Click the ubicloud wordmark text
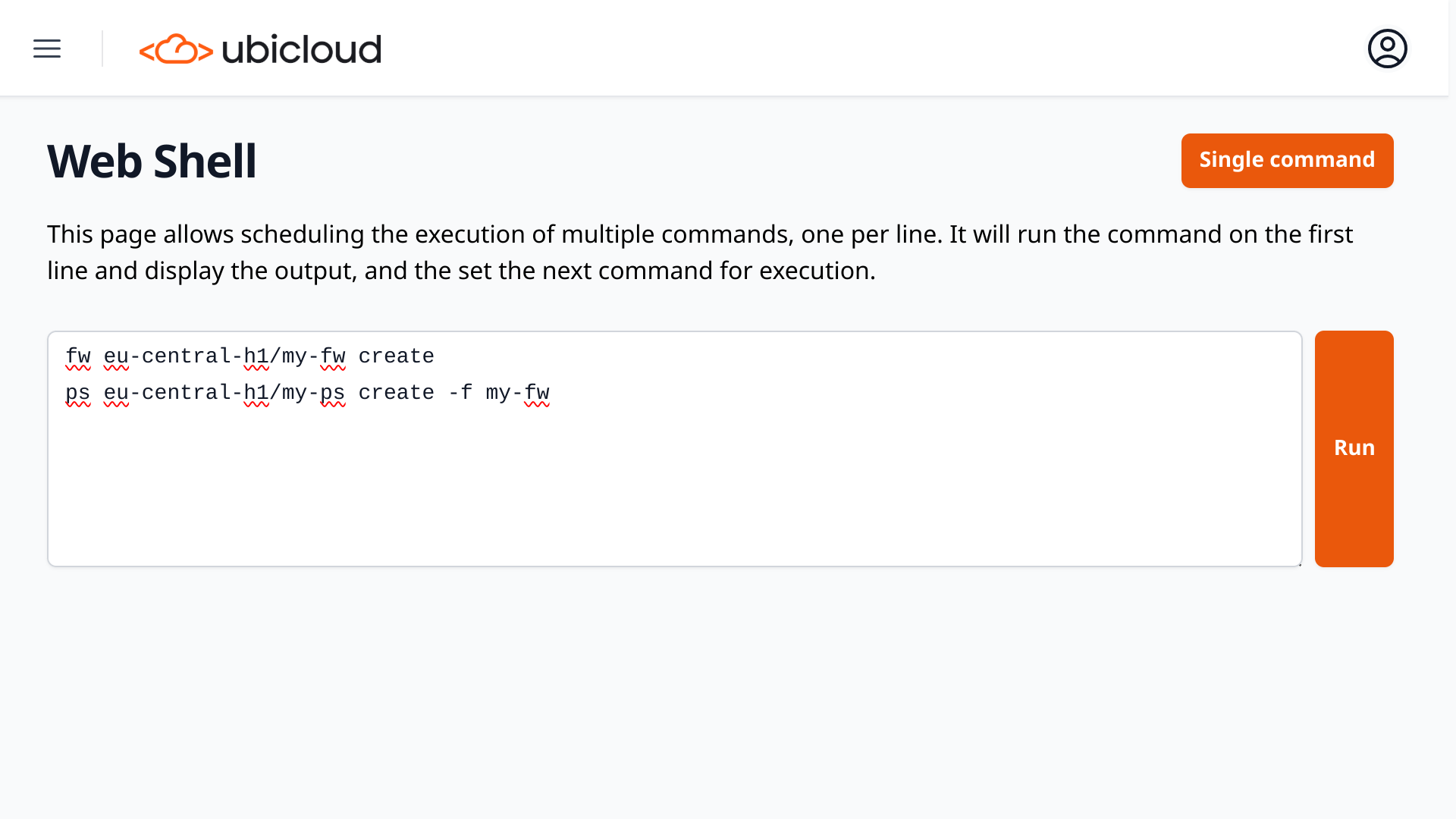Image resolution: width=1456 pixels, height=819 pixels. [301, 49]
